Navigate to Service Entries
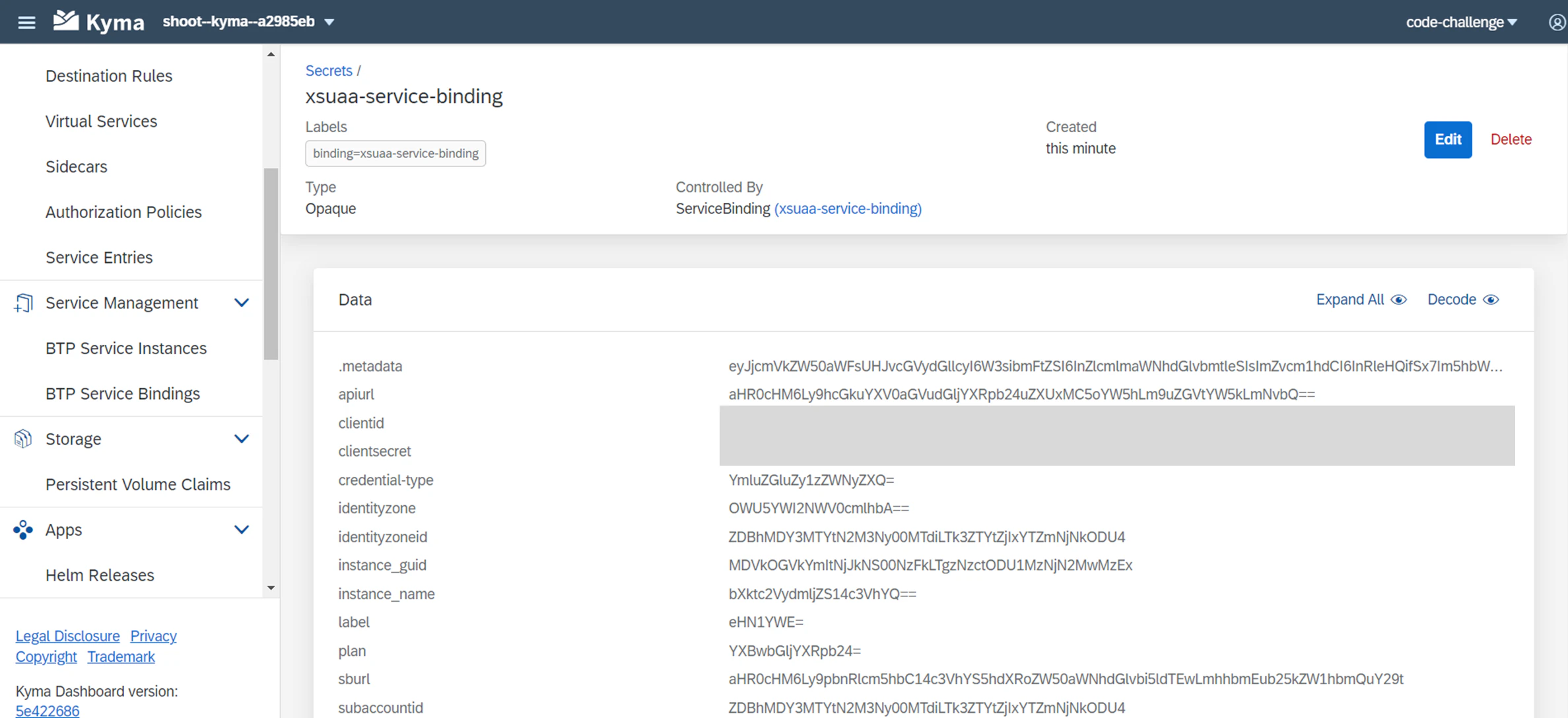This screenshot has height=718, width=1568. point(99,258)
